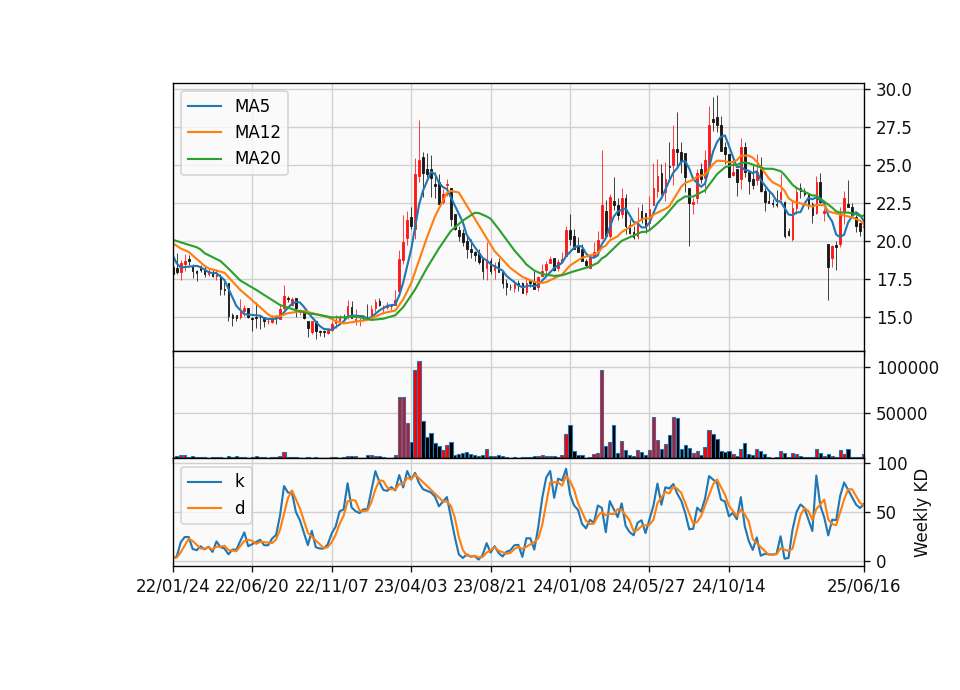
Task: Click the orange d legend line sample
Action: (x=204, y=508)
